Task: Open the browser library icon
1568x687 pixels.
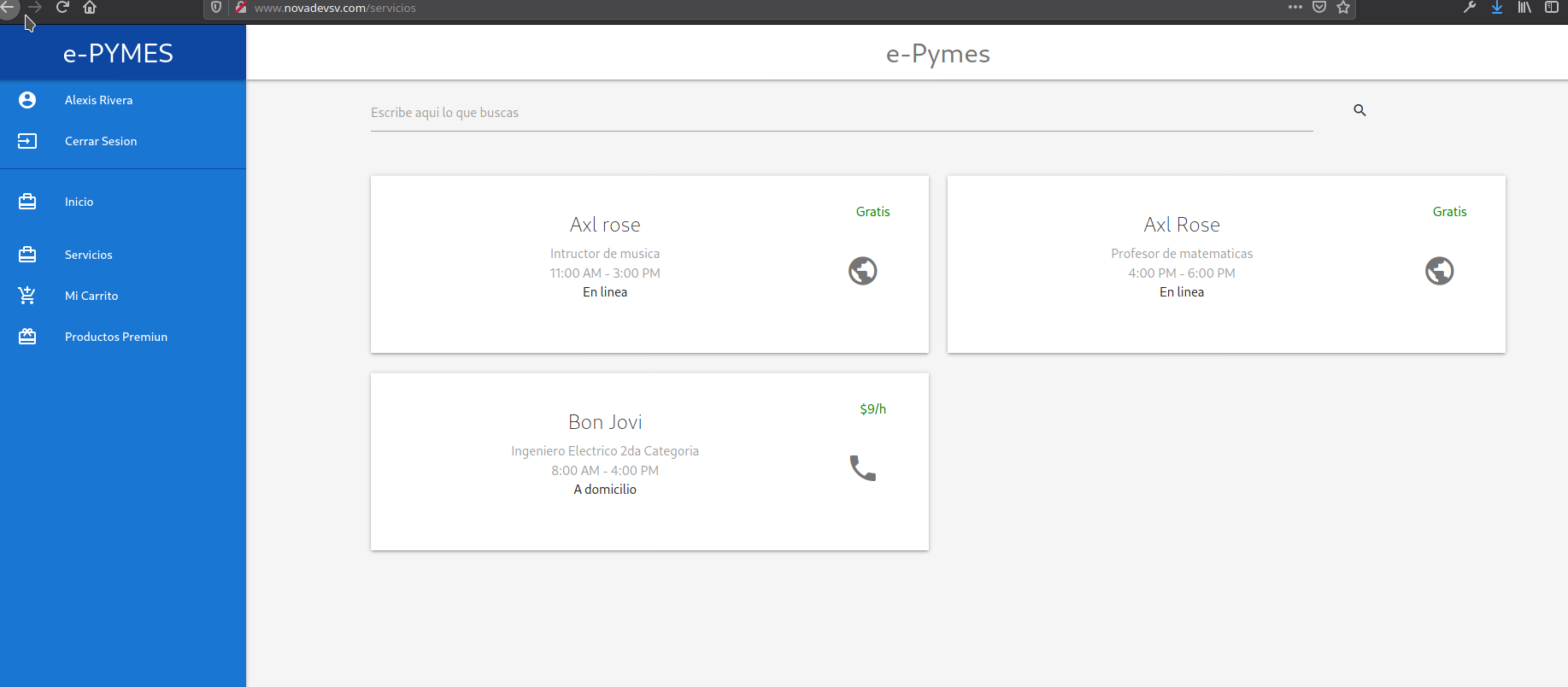Action: click(x=1524, y=8)
